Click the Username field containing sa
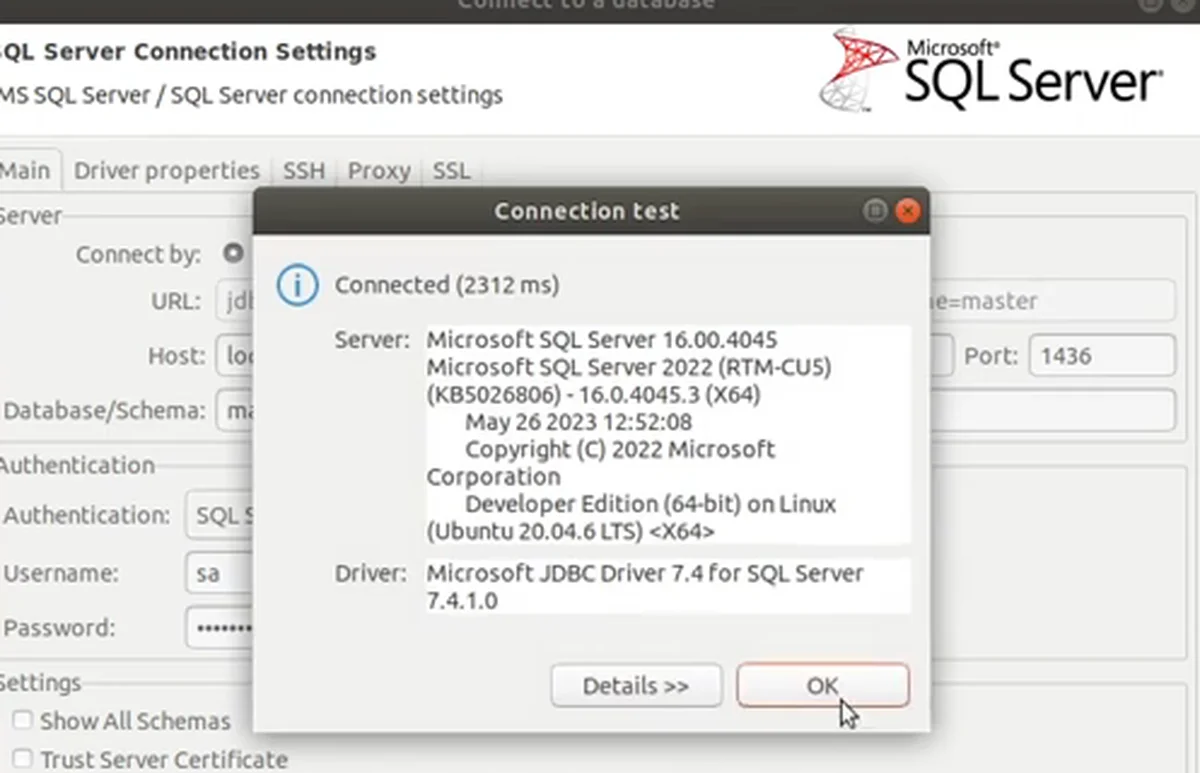Viewport: 1200px width, 773px height. (220, 574)
